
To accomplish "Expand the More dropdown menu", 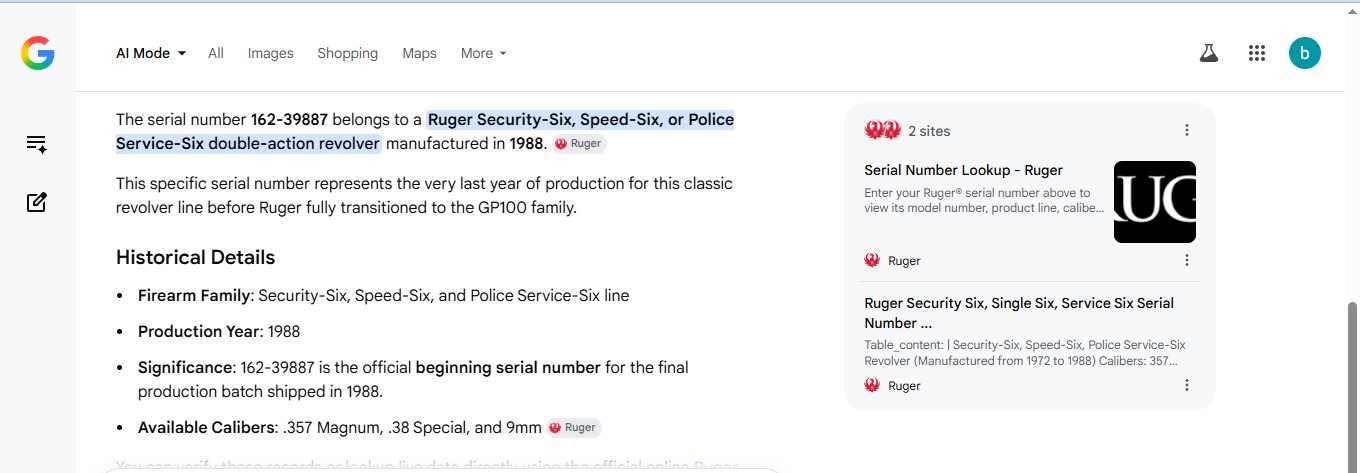I will pos(484,53).
